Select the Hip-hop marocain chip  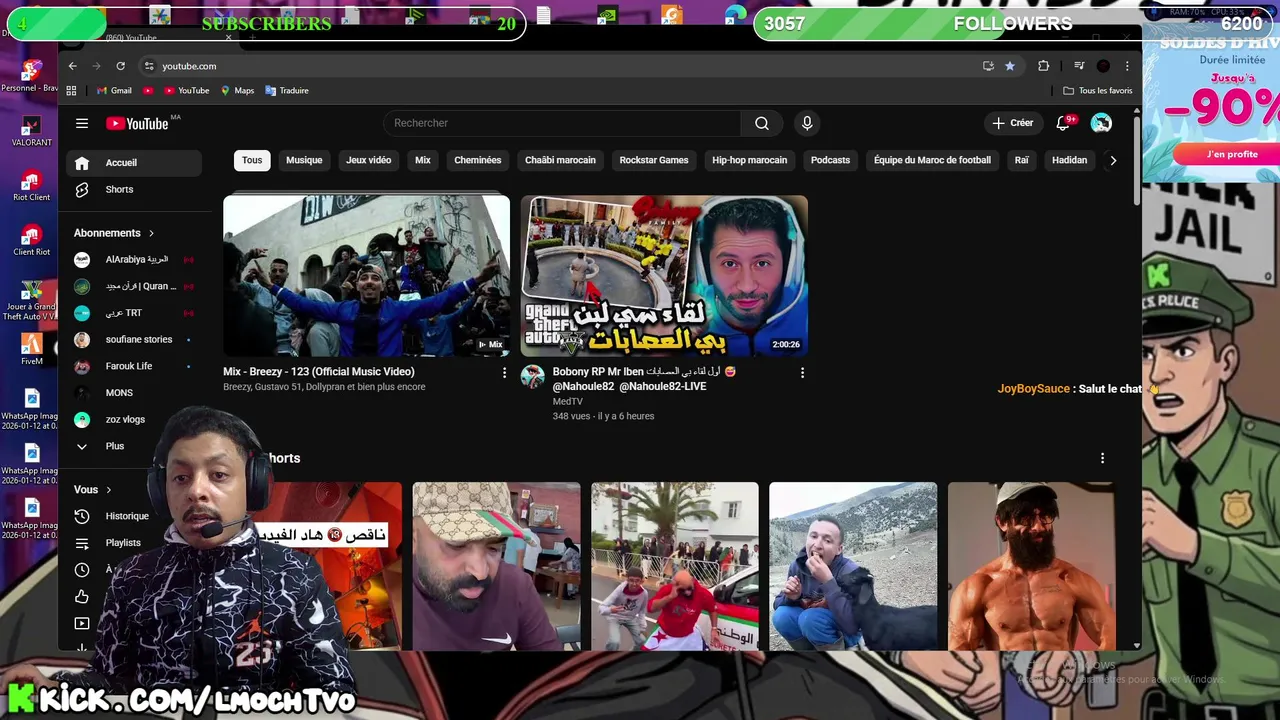[750, 160]
